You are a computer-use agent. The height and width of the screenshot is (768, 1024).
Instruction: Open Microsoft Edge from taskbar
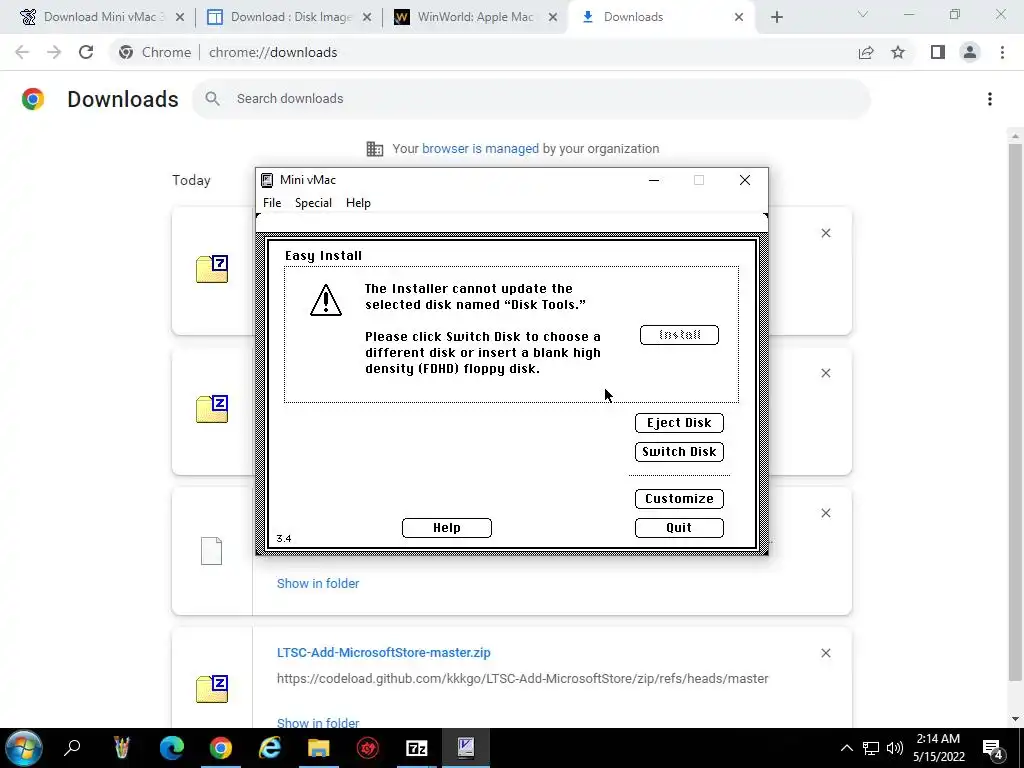point(172,748)
